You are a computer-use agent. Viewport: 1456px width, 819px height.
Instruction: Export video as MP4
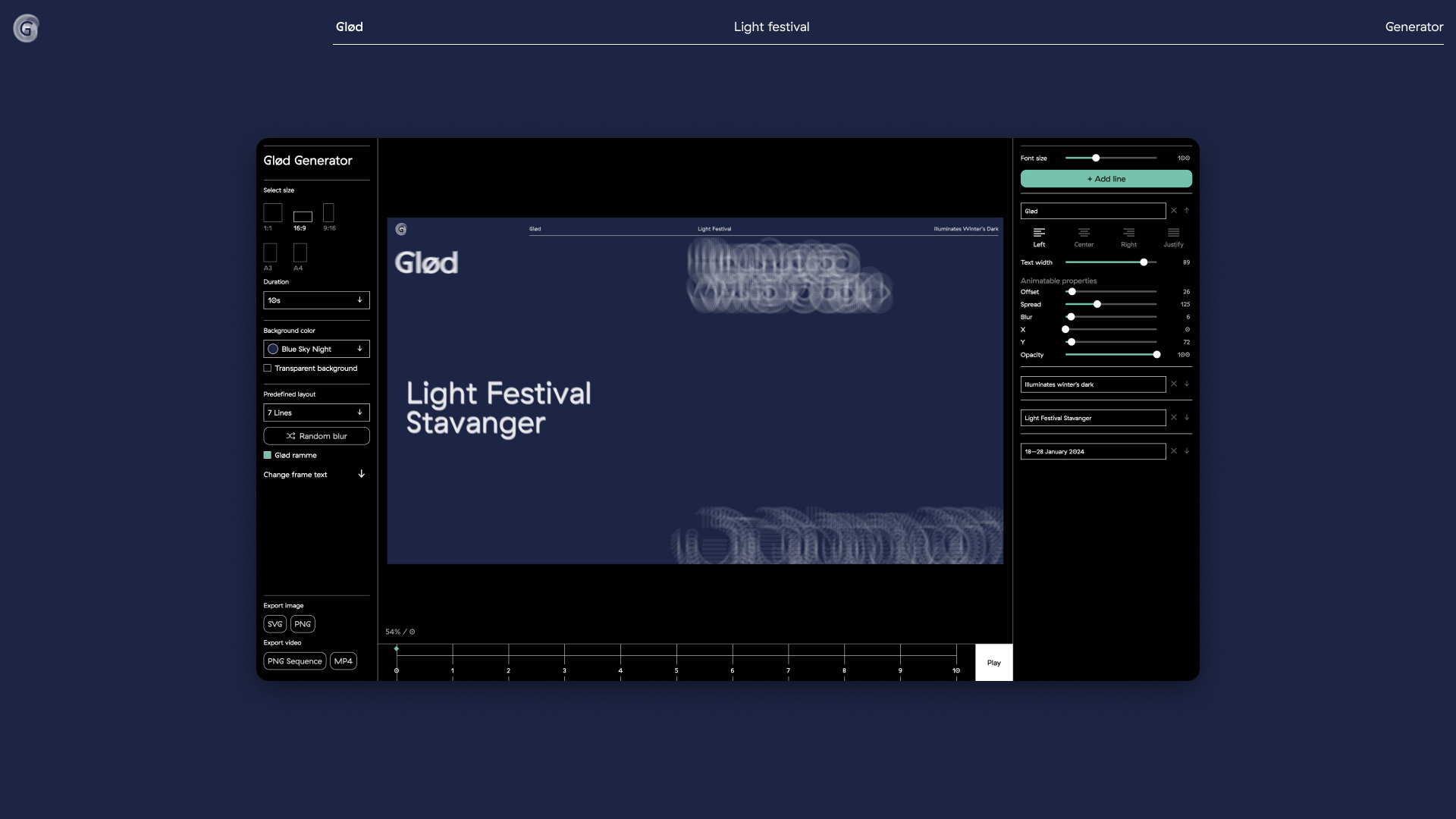pyautogui.click(x=343, y=661)
